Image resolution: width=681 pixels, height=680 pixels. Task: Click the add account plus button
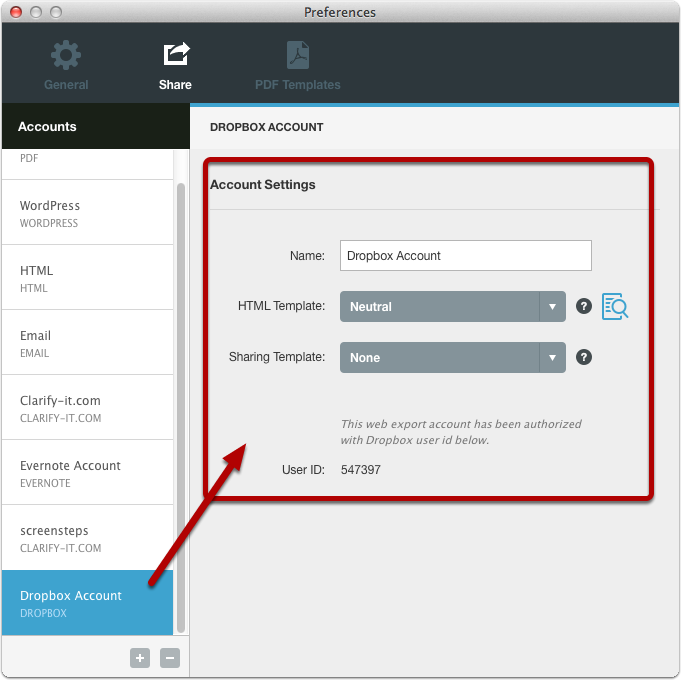[140, 658]
